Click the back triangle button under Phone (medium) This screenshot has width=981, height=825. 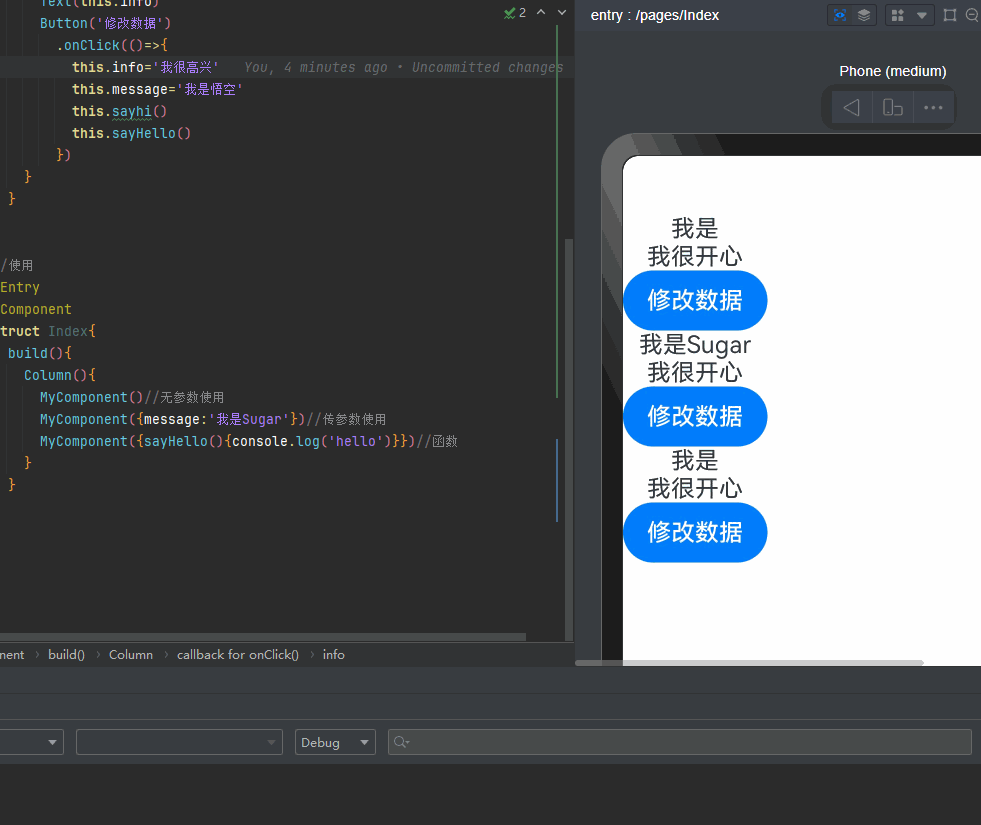pos(851,108)
